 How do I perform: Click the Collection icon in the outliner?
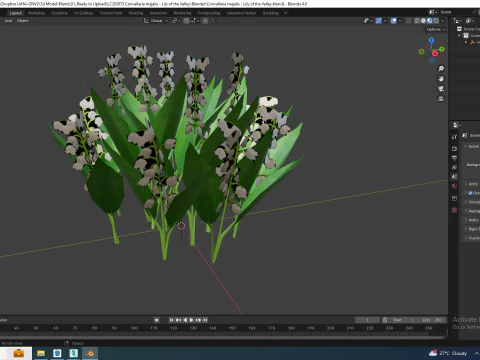[466, 35]
